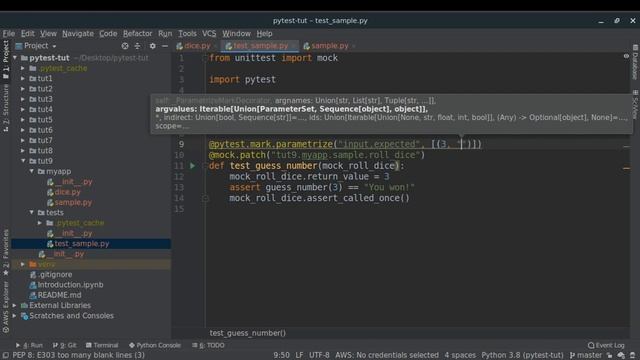Hide the Project panel with minus icon
This screenshot has height=360, width=640.
[165, 46]
